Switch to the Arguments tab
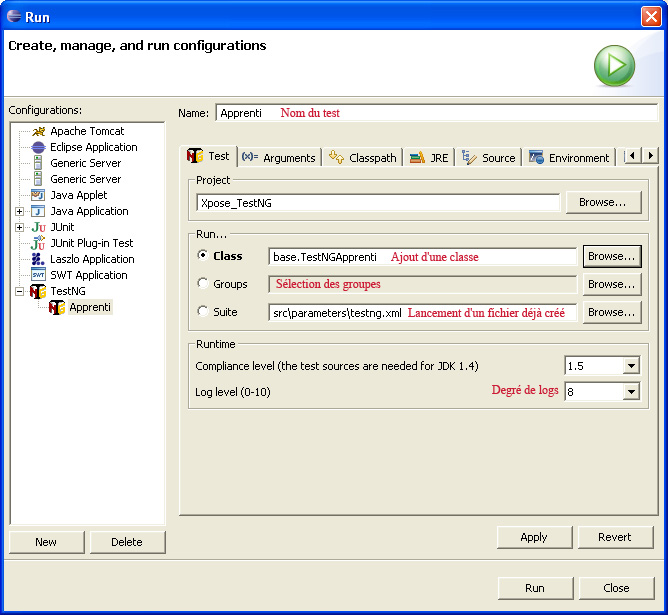 (x=279, y=158)
